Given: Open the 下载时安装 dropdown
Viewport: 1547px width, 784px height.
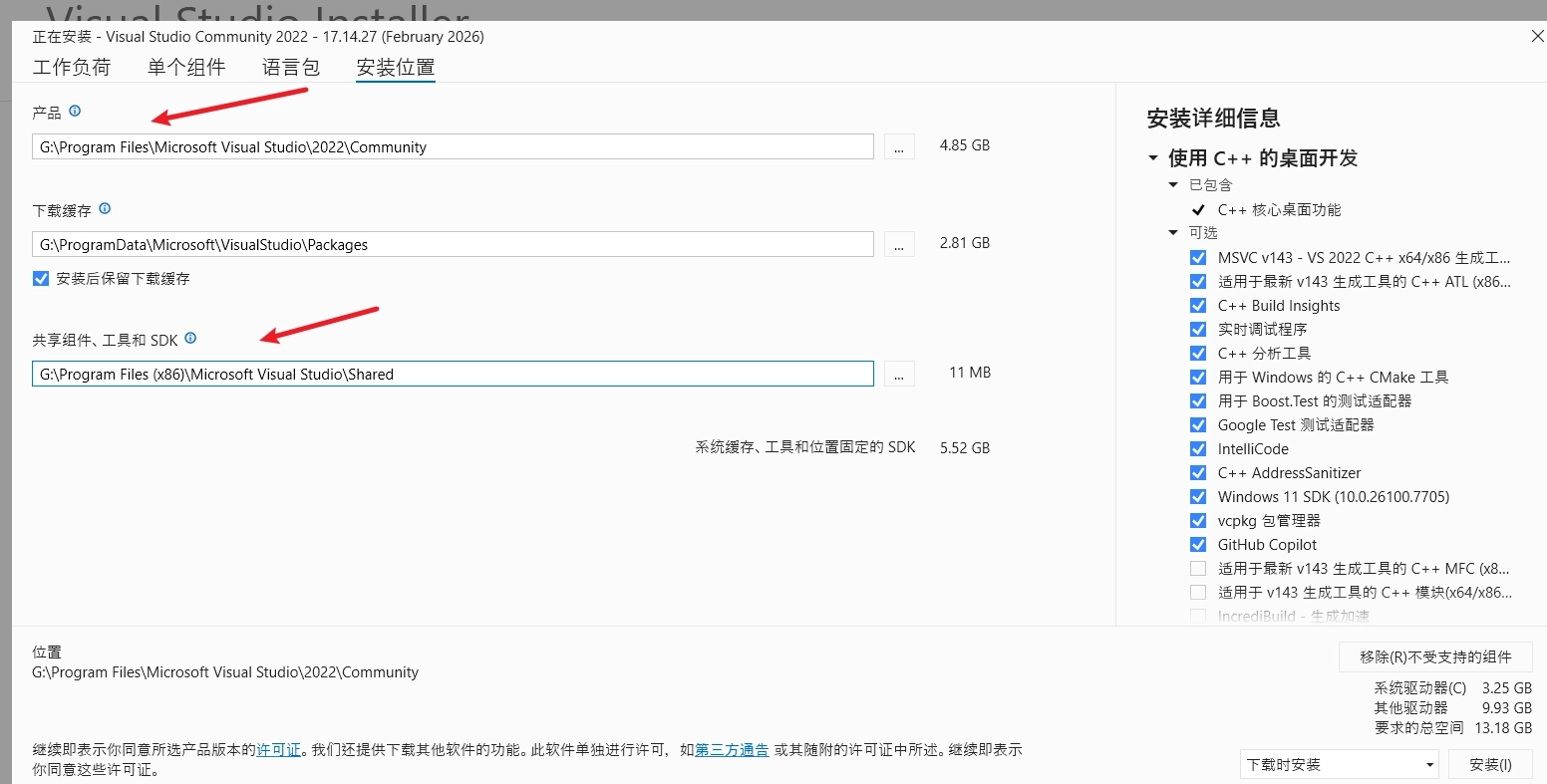Looking at the screenshot, I should (x=1340, y=765).
